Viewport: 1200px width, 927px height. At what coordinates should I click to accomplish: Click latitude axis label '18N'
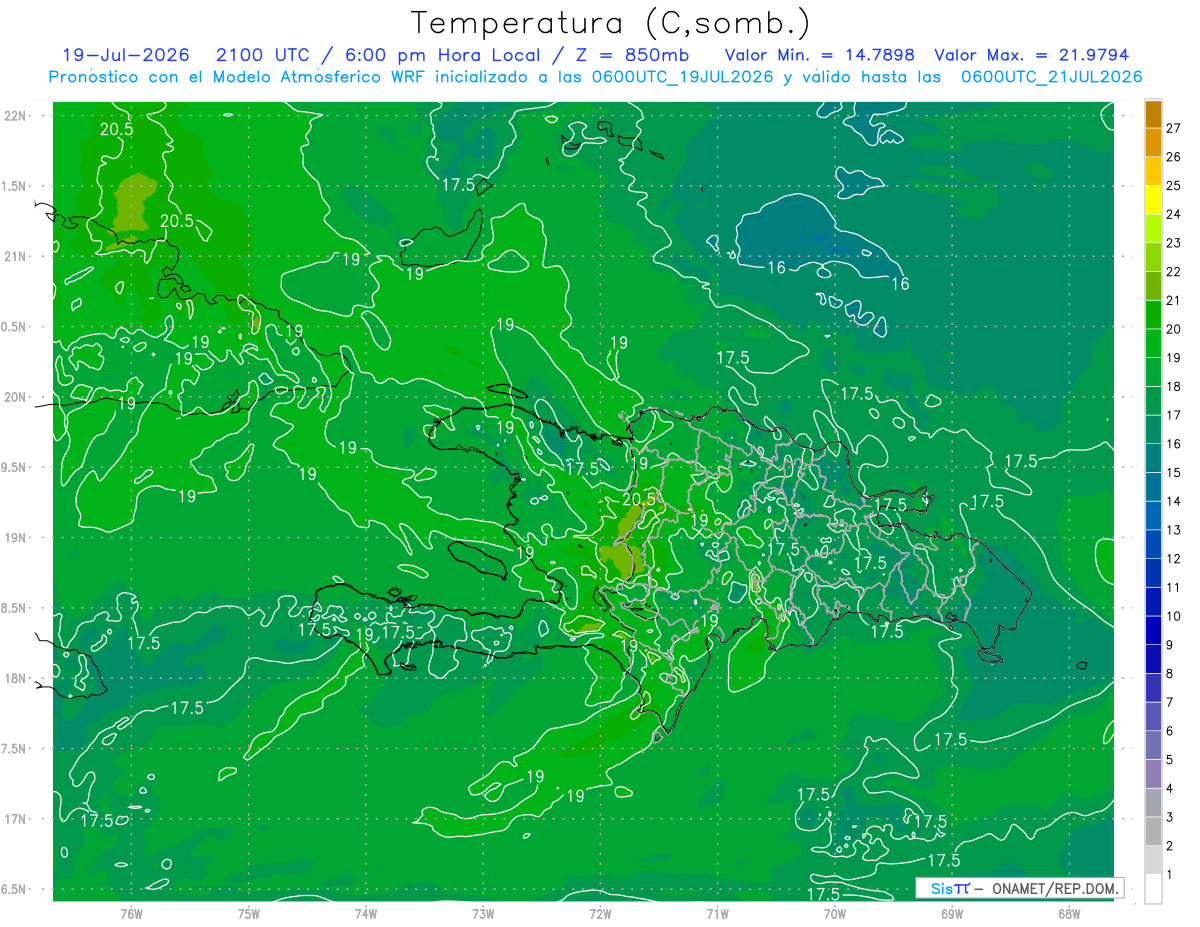[15, 678]
